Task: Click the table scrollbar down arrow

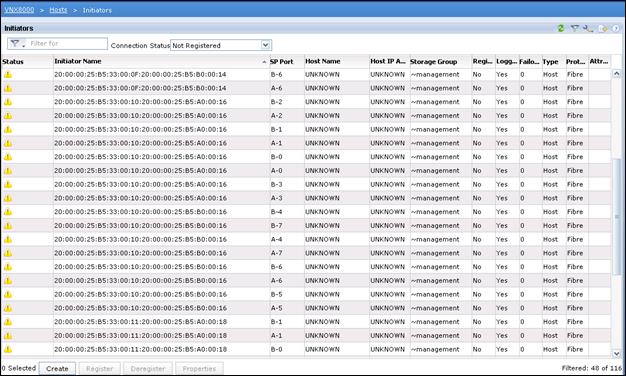Action: (616, 354)
